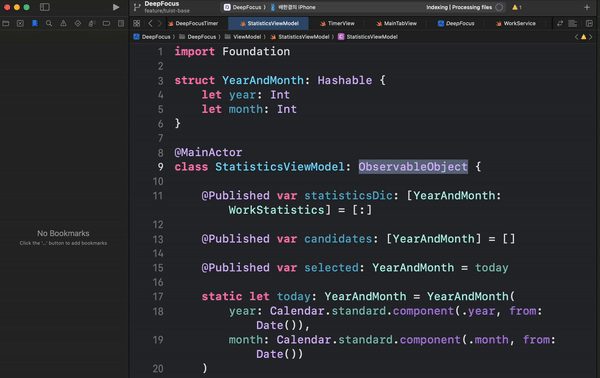
Task: Click the 'import' keyword on line 1
Action: pos(194,51)
